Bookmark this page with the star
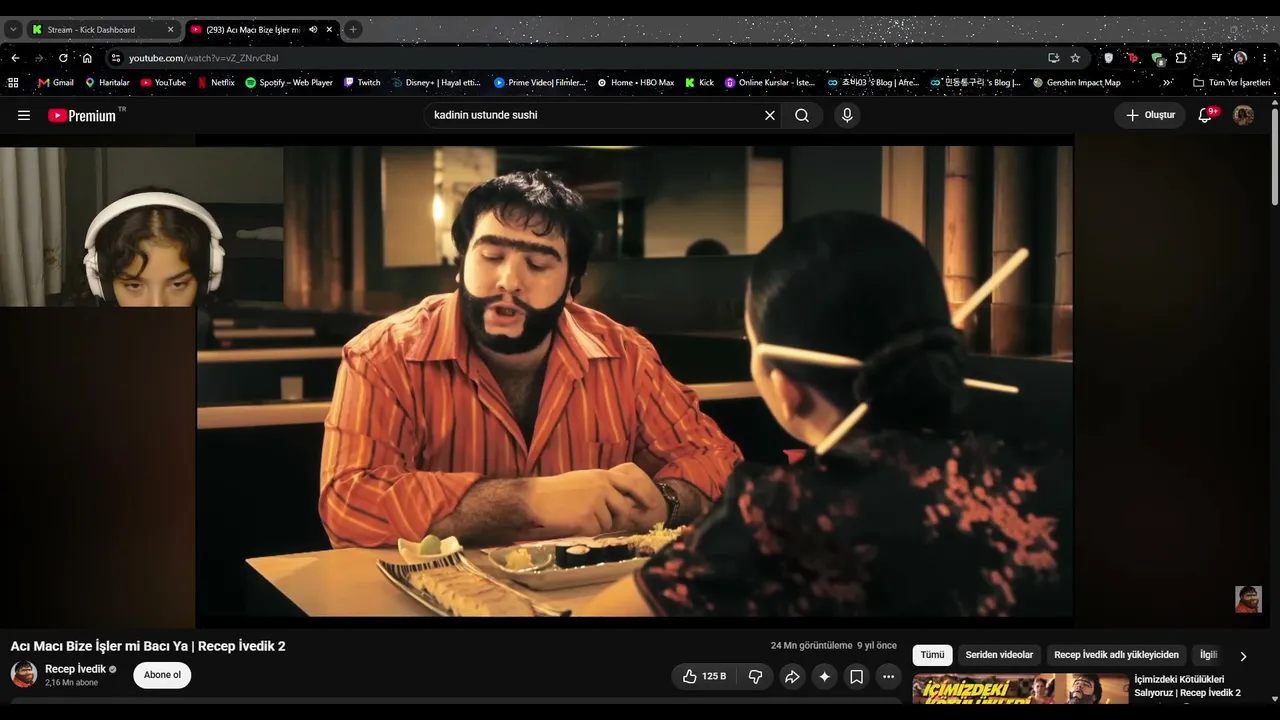Viewport: 1280px width, 720px height. point(1075,58)
